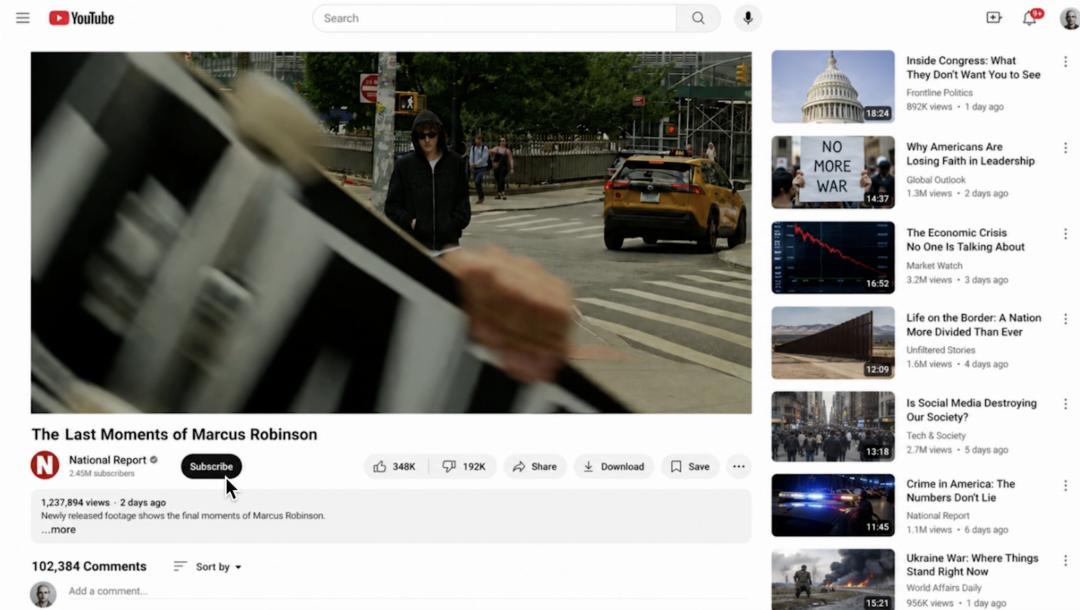Open the account avatar menu

(x=1069, y=18)
